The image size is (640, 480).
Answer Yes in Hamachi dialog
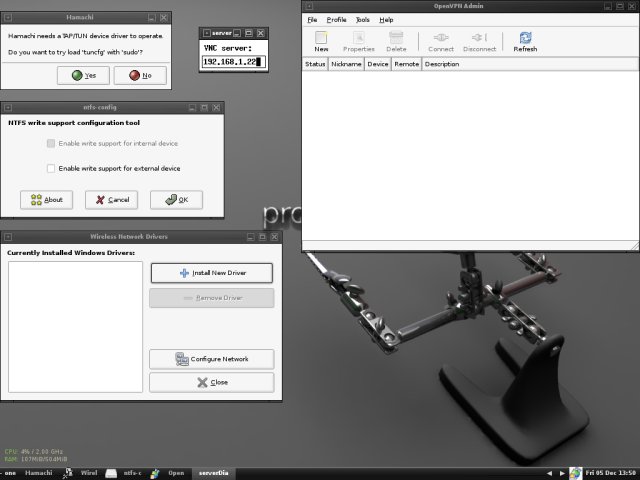click(x=83, y=76)
